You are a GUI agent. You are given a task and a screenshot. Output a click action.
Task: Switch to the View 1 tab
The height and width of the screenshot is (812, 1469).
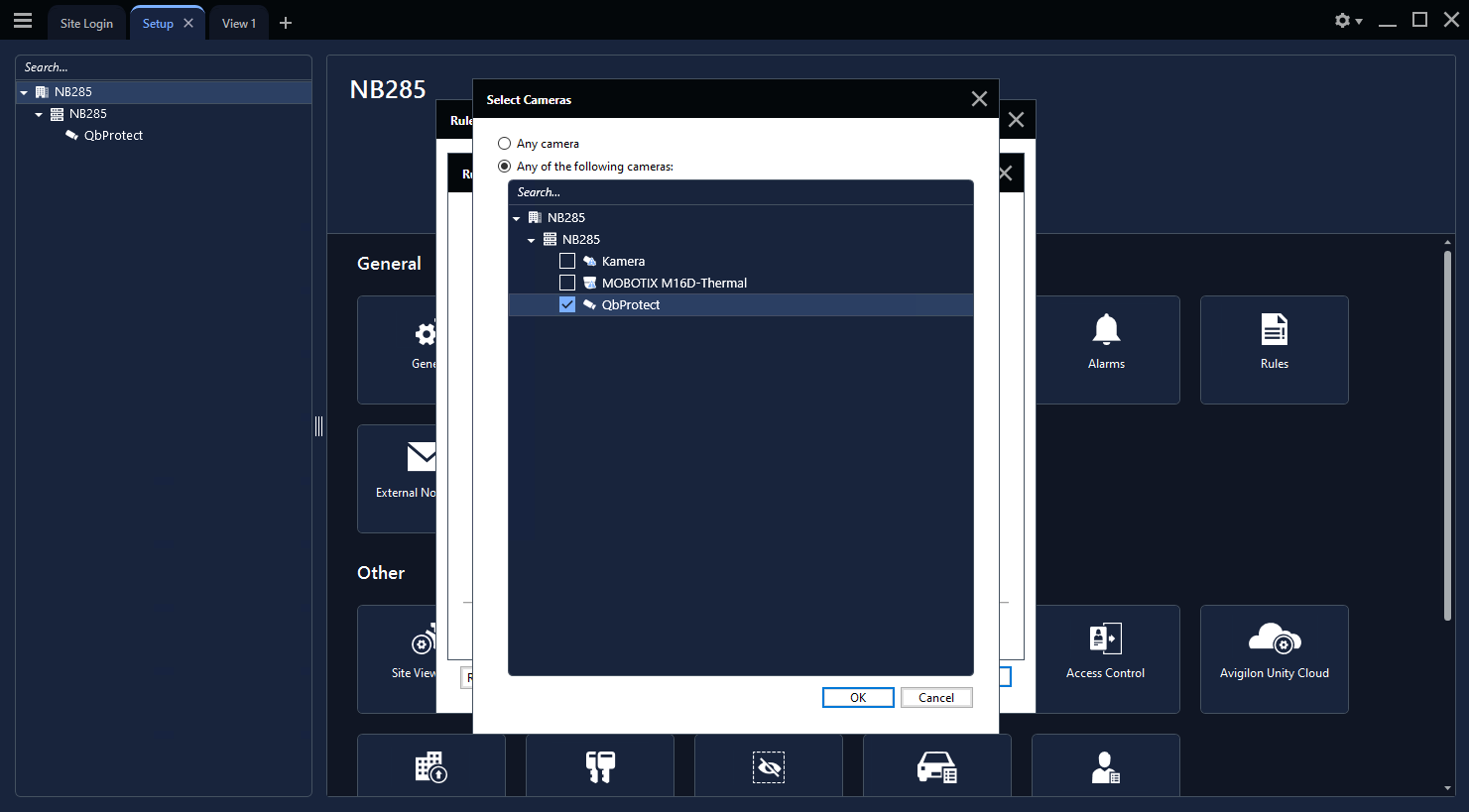238,24
